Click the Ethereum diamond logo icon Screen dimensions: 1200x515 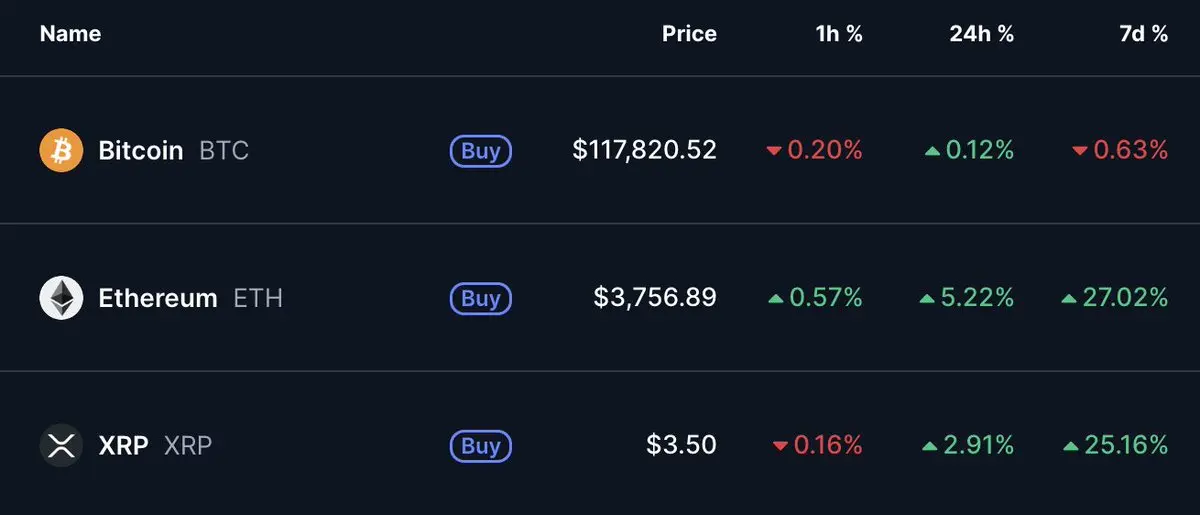[61, 298]
